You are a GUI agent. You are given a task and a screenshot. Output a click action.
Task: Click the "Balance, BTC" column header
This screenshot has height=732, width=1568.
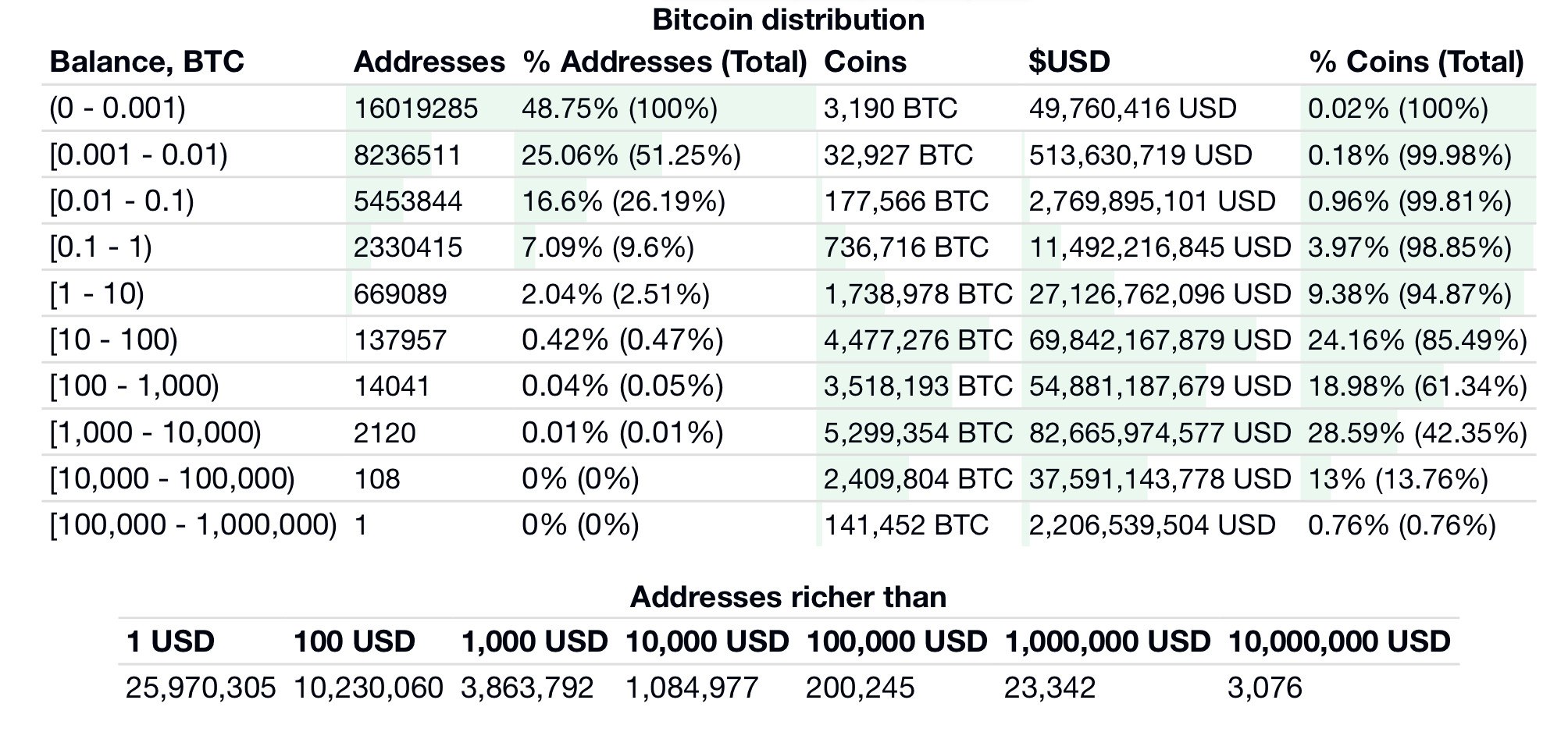(x=147, y=62)
